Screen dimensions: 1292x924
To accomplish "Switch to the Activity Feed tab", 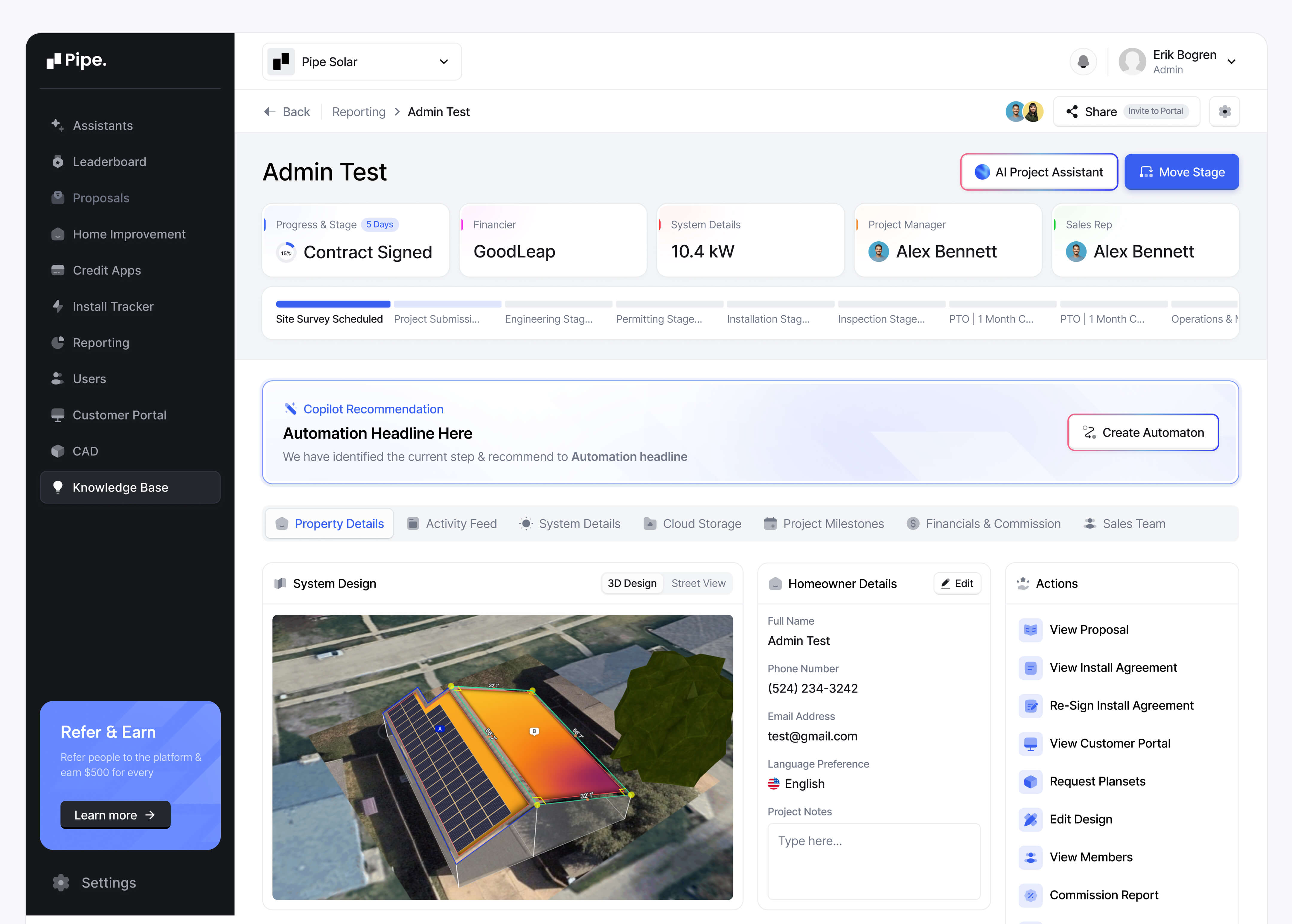I will 452,523.
